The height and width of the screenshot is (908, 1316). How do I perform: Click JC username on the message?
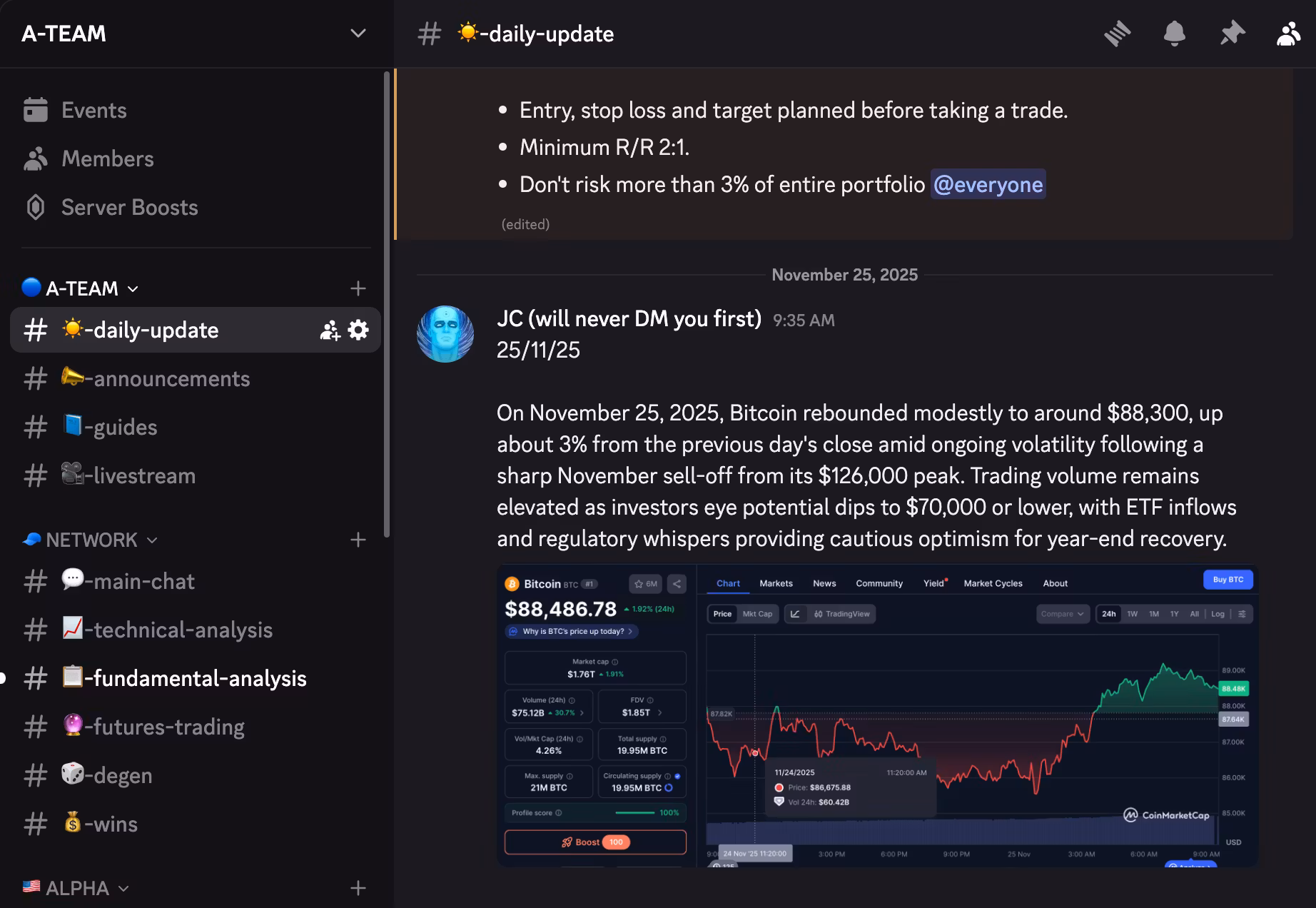click(x=629, y=318)
